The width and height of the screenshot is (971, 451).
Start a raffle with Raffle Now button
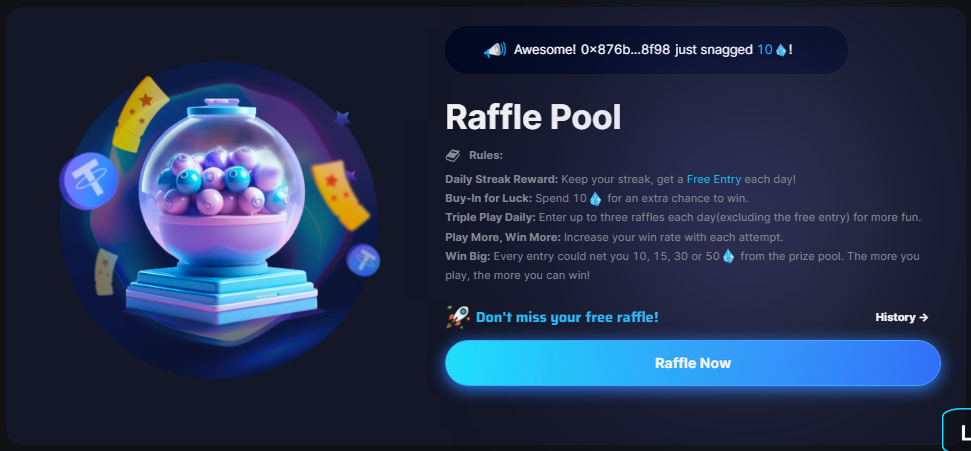(x=692, y=363)
